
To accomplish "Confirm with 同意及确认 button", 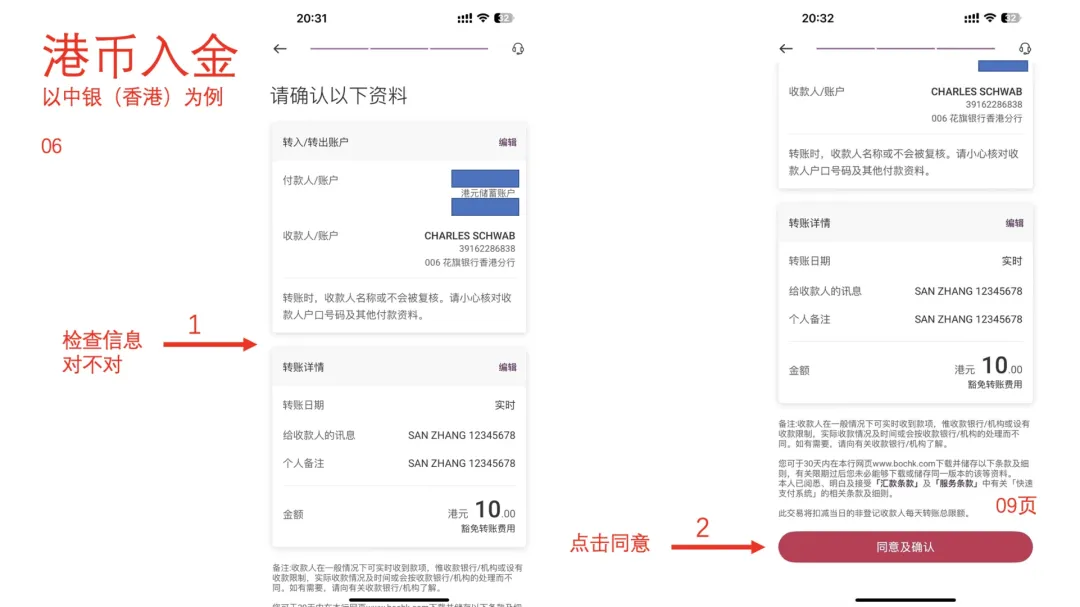I will click(905, 547).
